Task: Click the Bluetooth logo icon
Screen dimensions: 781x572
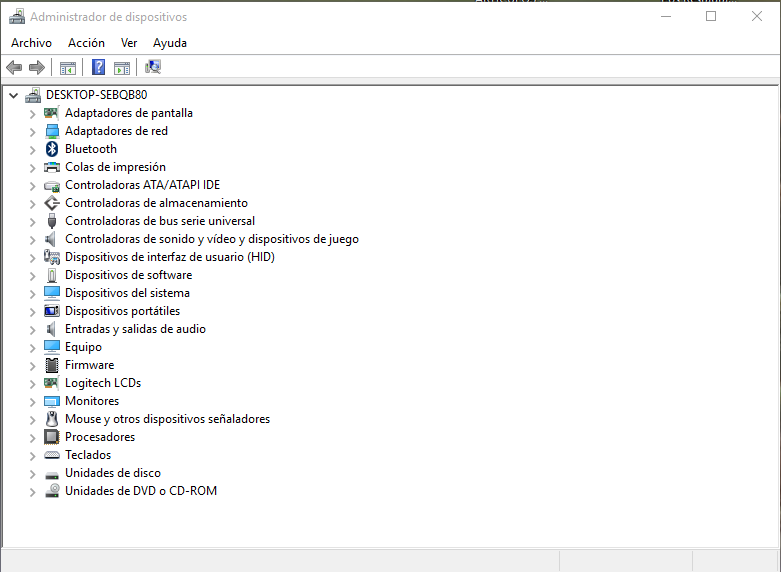Action: [x=52, y=149]
